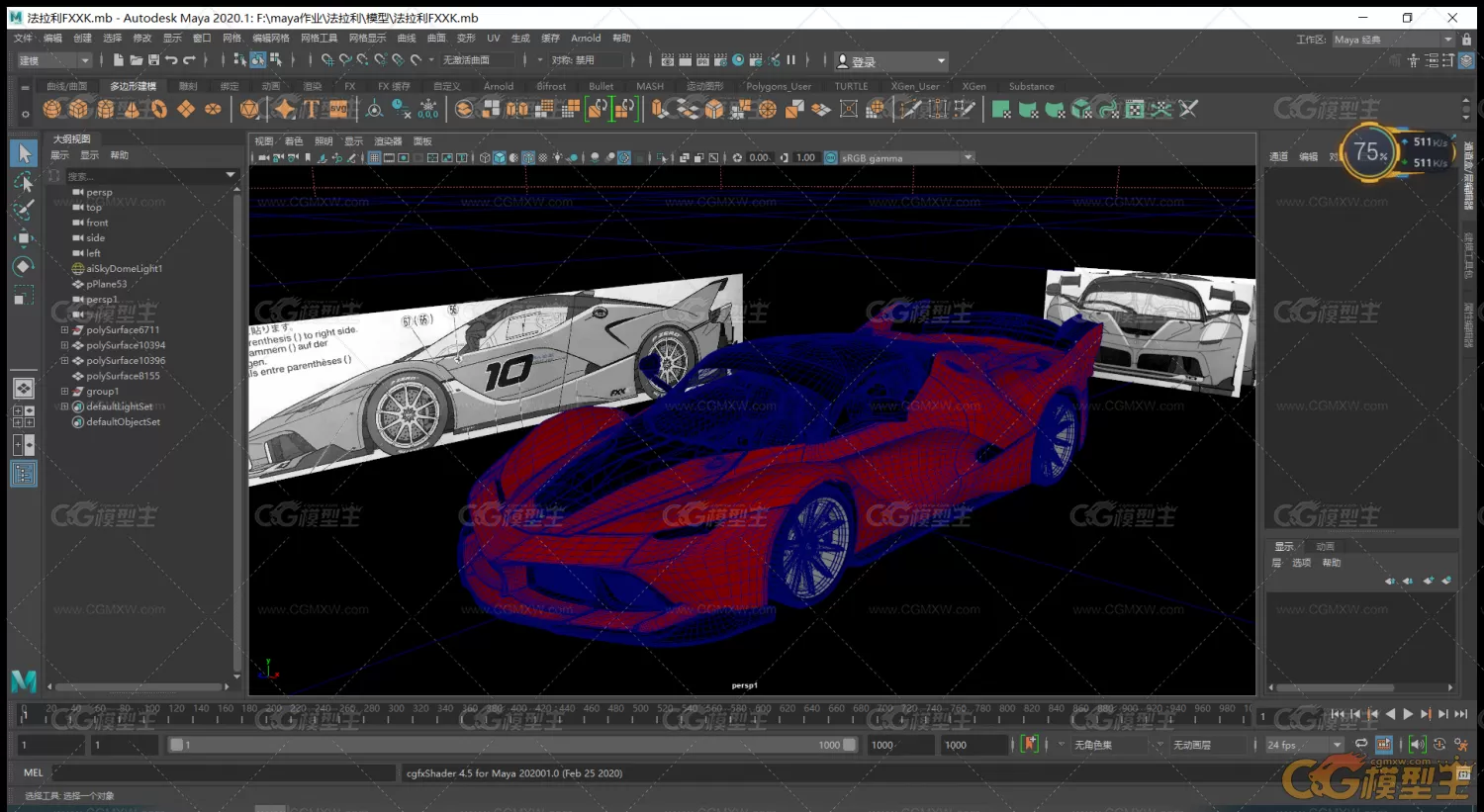Click the play backwards button

[x=1390, y=714]
